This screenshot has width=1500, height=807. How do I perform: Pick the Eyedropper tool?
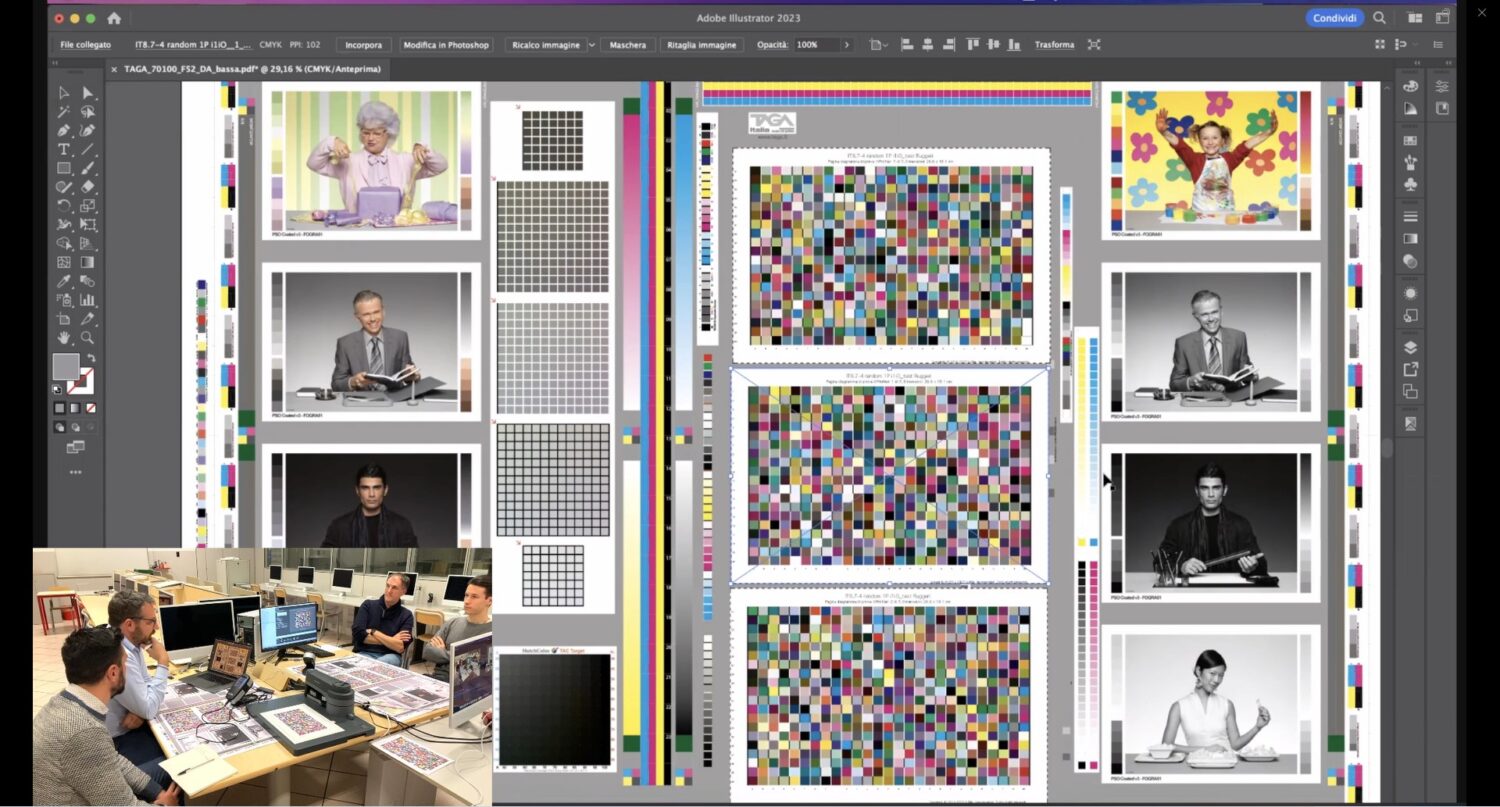64,281
